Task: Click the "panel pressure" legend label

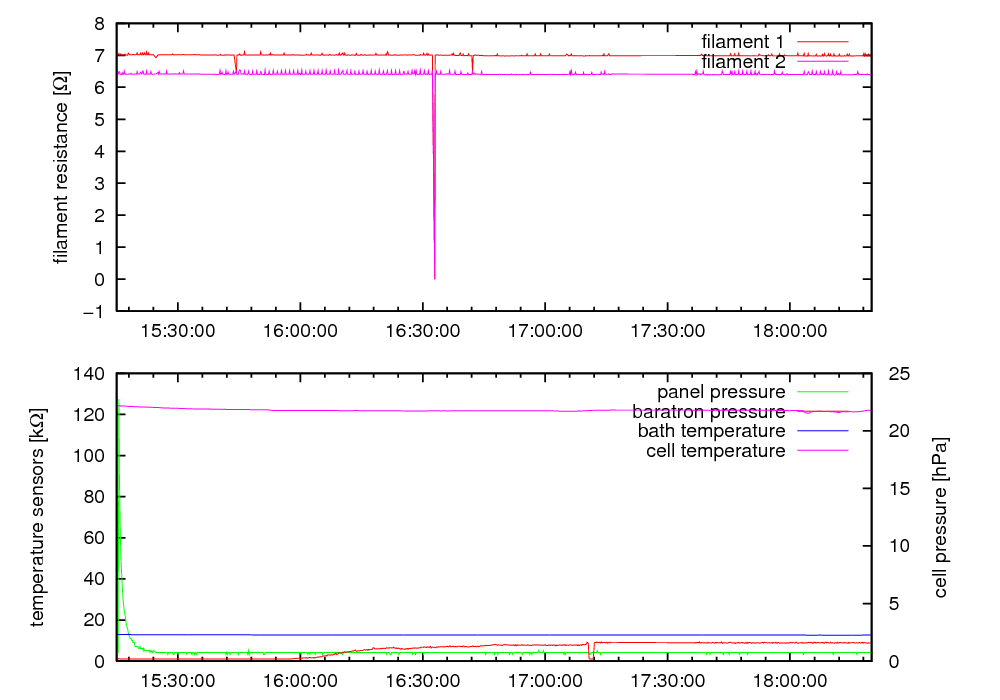Action: 720,391
